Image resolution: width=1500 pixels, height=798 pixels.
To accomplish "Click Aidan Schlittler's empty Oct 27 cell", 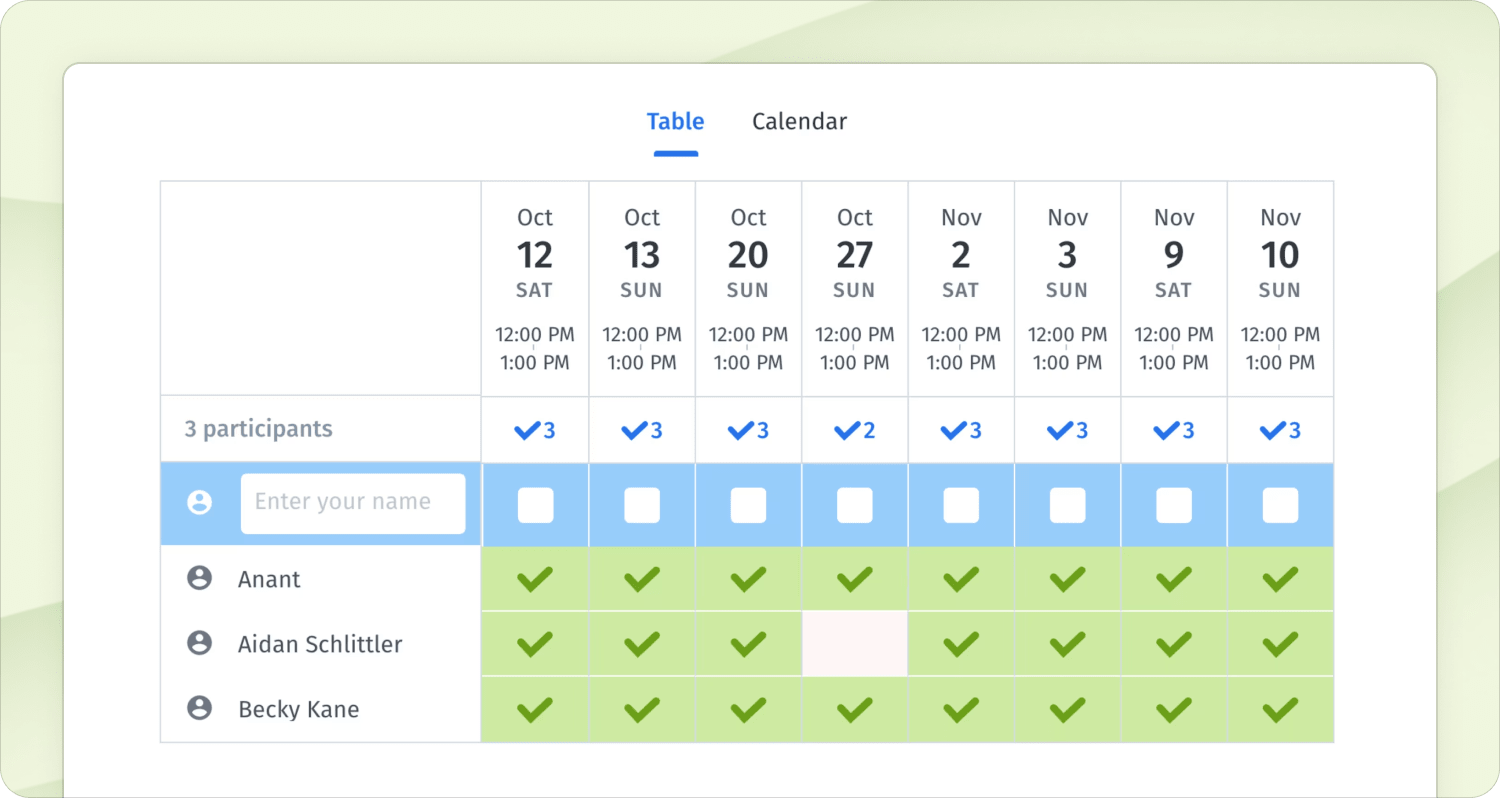I will point(855,643).
